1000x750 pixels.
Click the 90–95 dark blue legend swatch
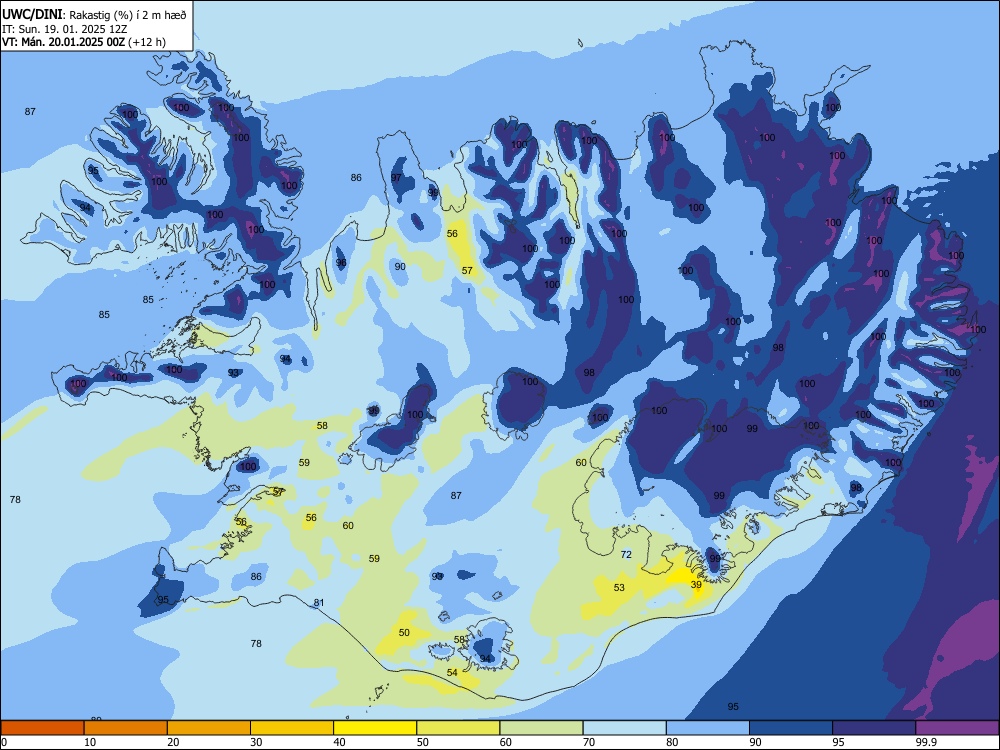(791, 728)
